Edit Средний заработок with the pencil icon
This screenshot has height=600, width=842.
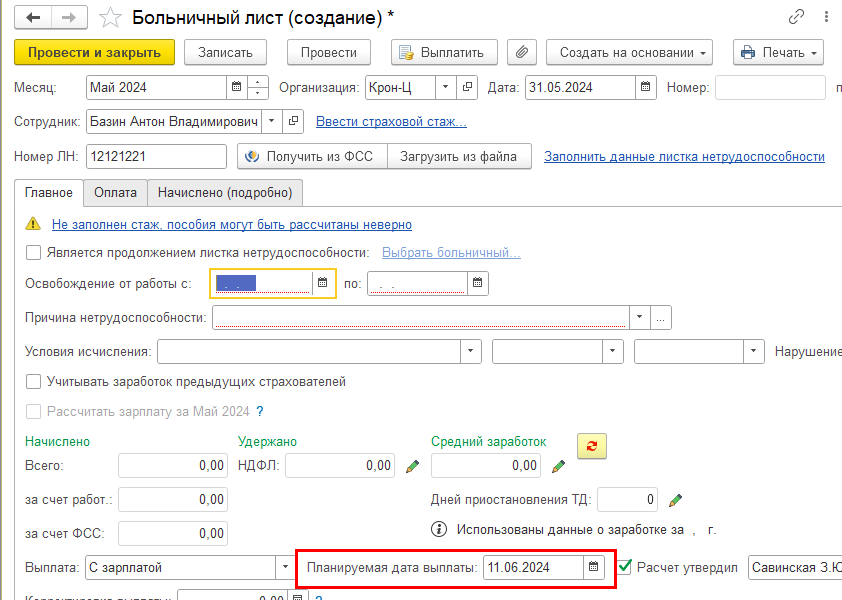[559, 466]
